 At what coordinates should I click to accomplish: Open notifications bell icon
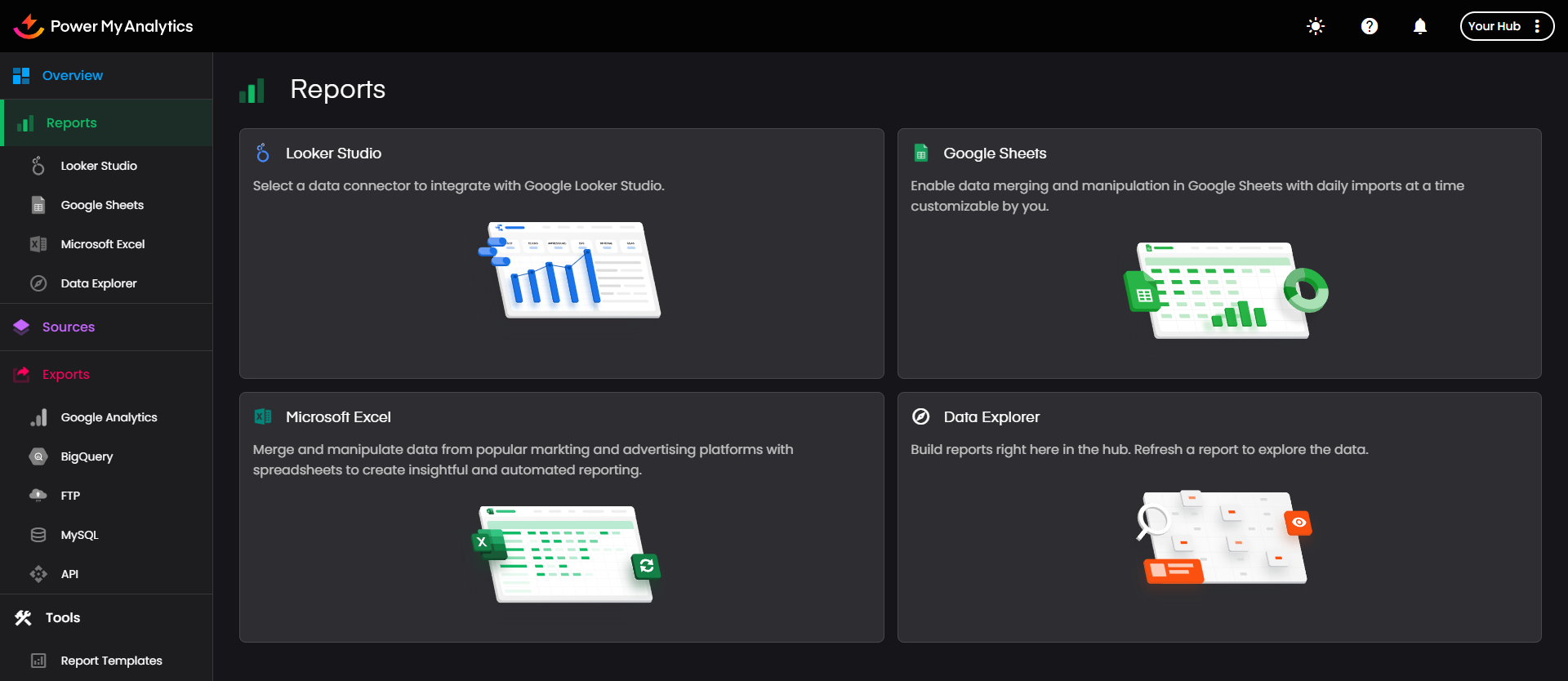(1420, 26)
